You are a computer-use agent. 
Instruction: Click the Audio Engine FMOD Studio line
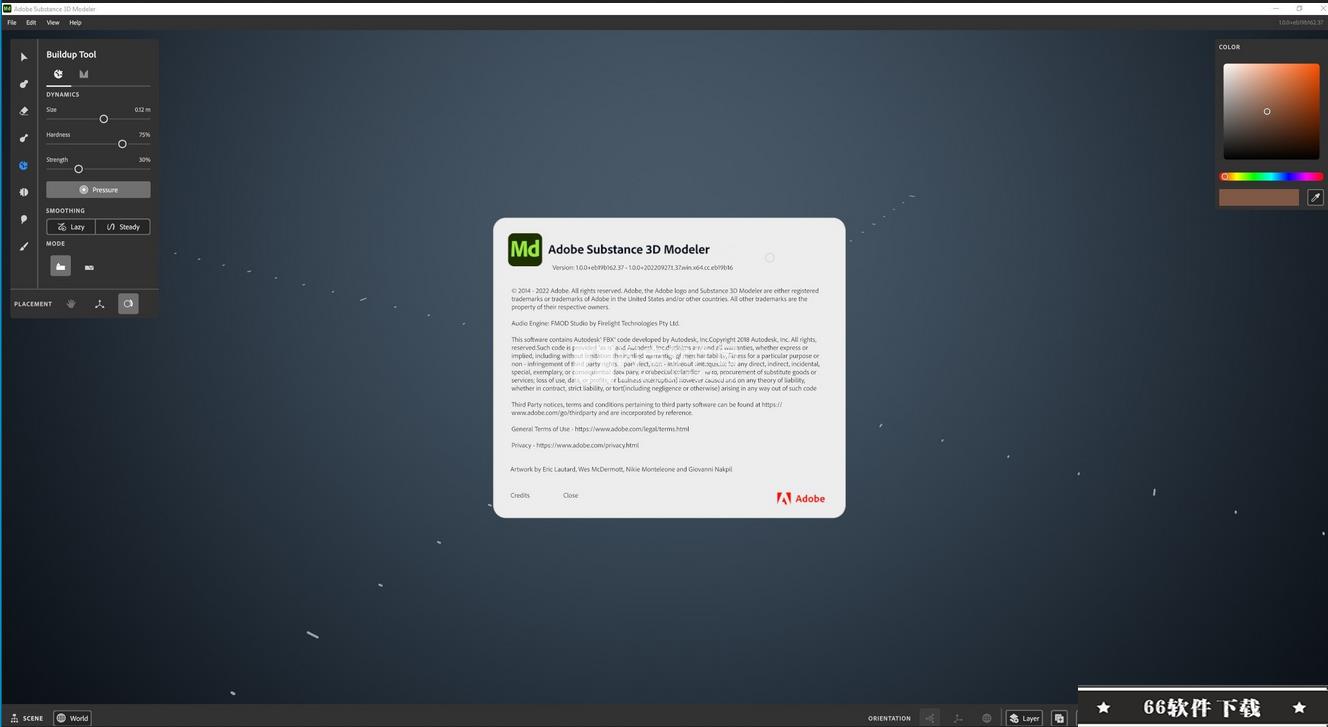(x=595, y=323)
